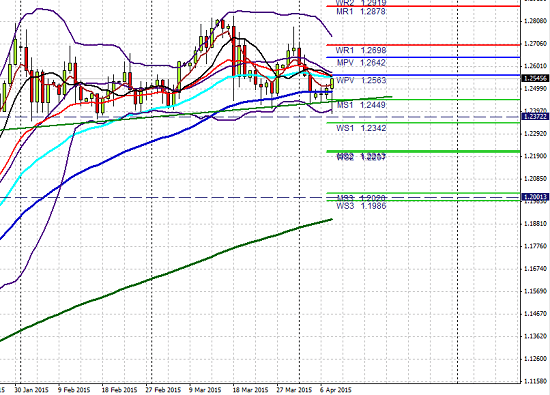The width and height of the screenshot is (550, 395).
Task: Click the WPV 1.2563 pivot label
Action: (x=361, y=80)
